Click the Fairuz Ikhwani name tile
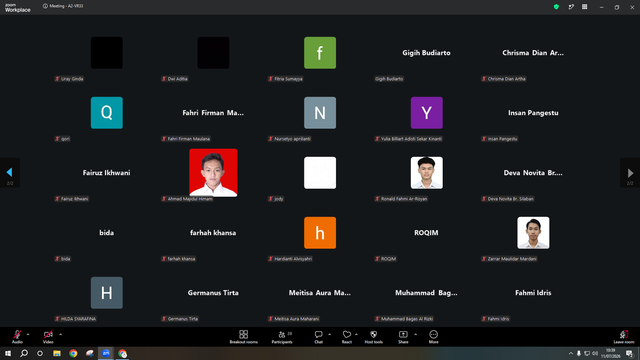 [x=107, y=173]
